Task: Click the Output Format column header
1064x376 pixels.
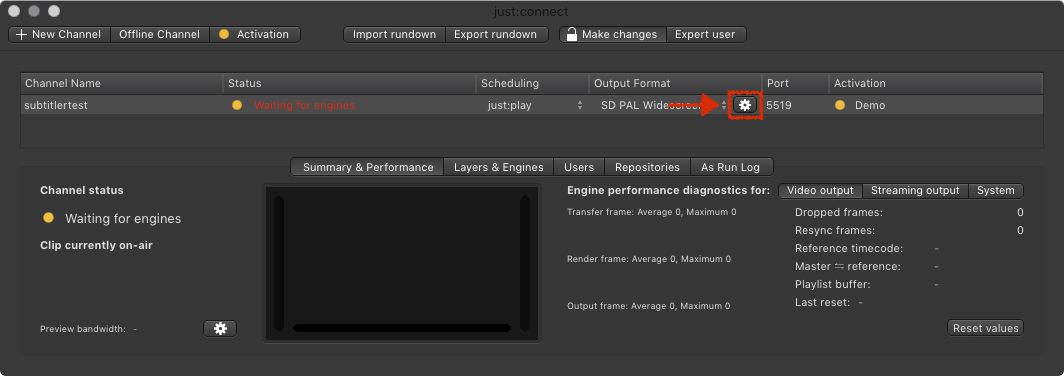Action: coord(675,83)
